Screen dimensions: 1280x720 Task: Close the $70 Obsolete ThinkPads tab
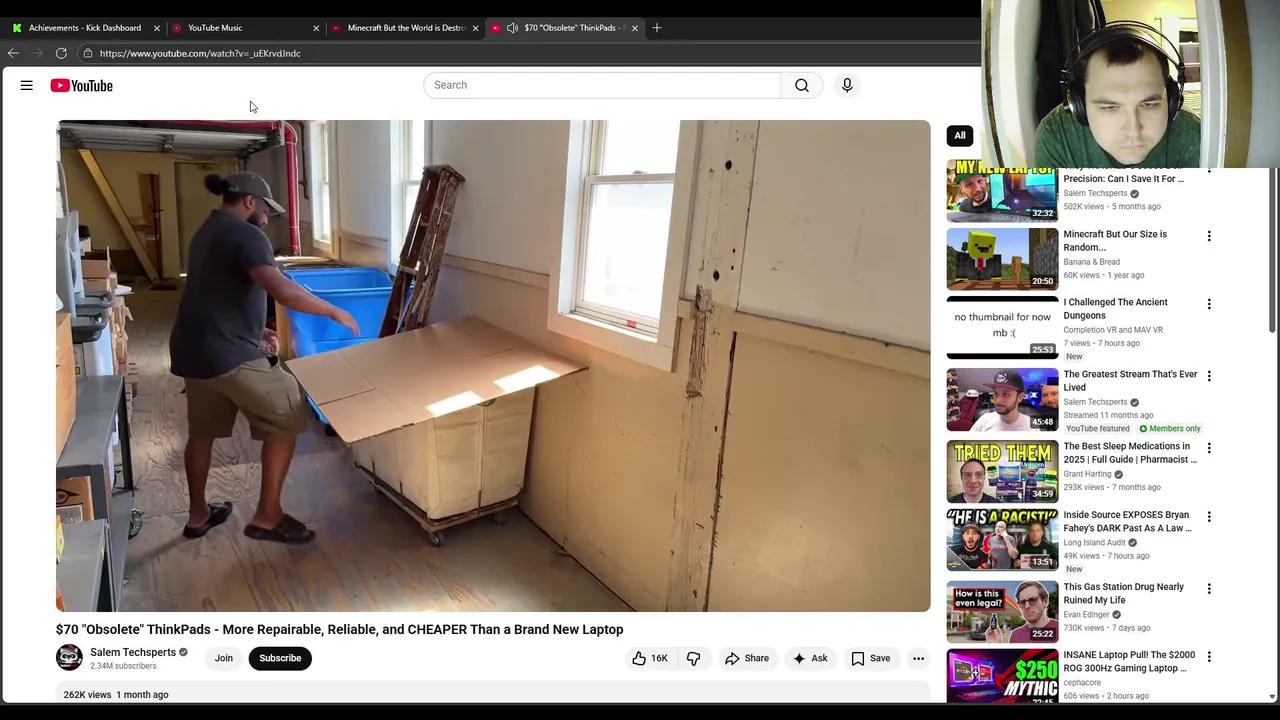[634, 28]
